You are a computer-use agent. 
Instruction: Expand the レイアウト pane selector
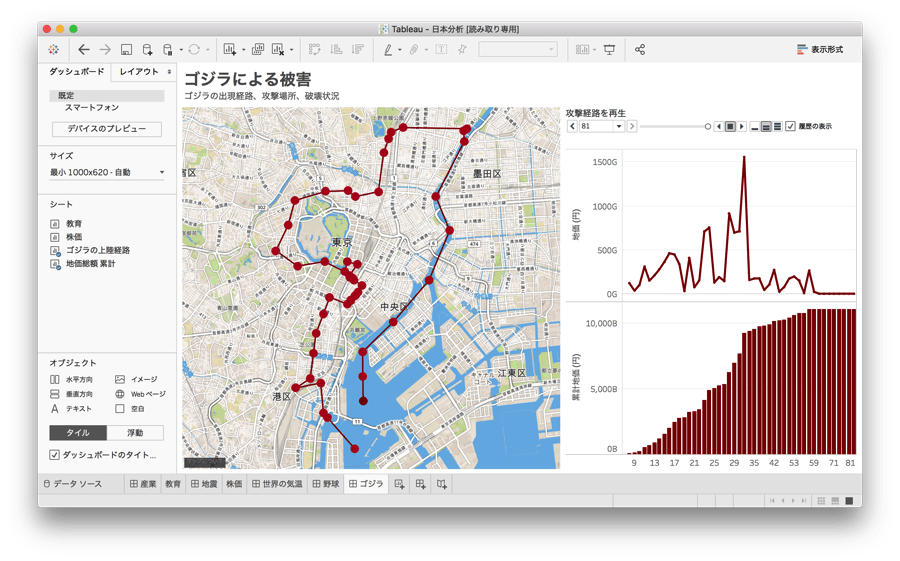(x=144, y=72)
